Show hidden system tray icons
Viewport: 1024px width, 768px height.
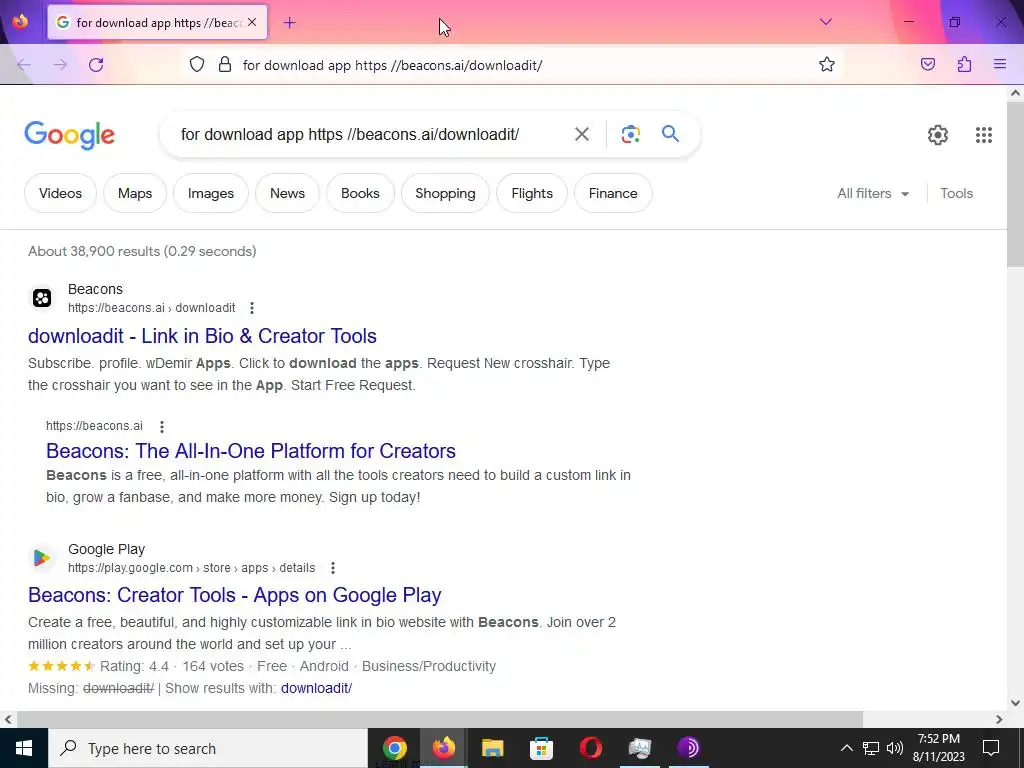click(846, 748)
